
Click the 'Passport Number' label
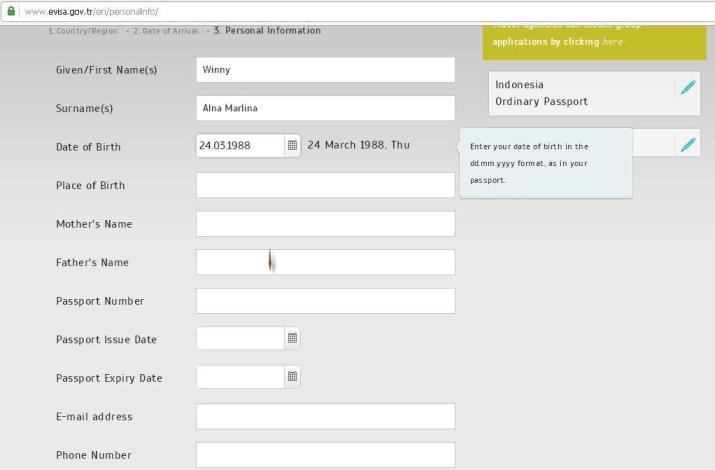click(x=100, y=301)
